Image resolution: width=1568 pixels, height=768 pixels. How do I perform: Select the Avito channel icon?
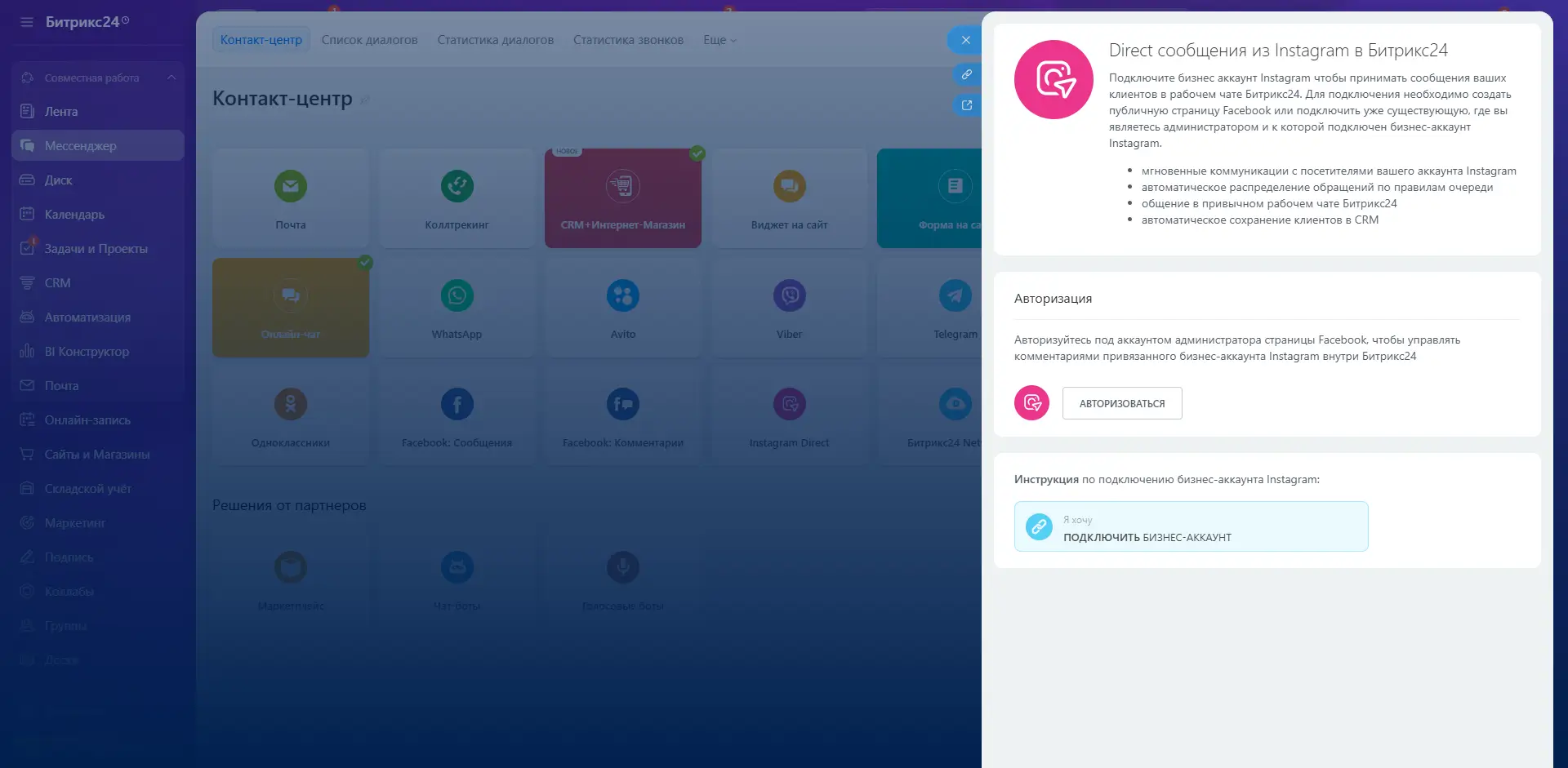pos(622,295)
